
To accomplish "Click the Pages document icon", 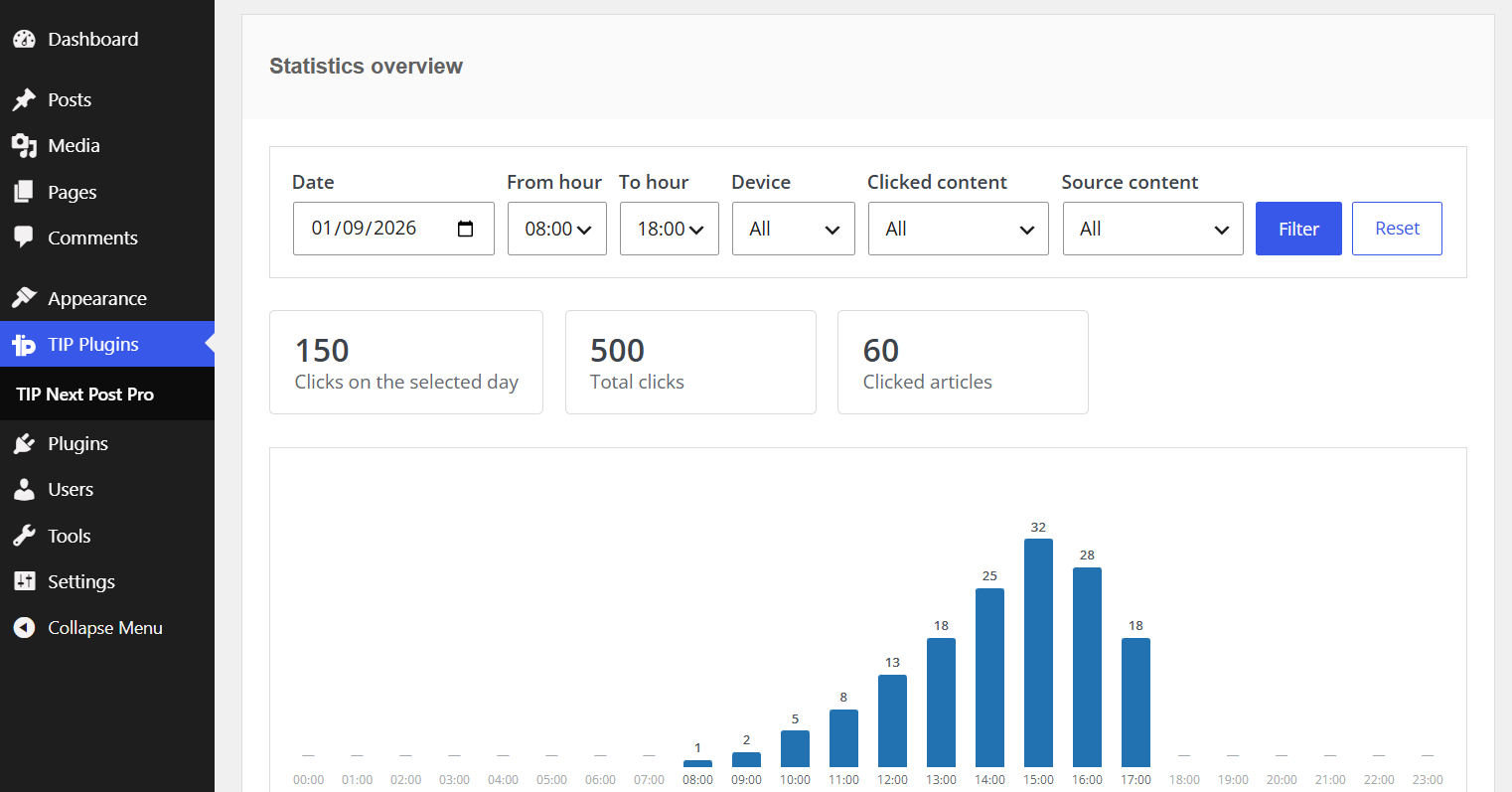I will click(24, 192).
